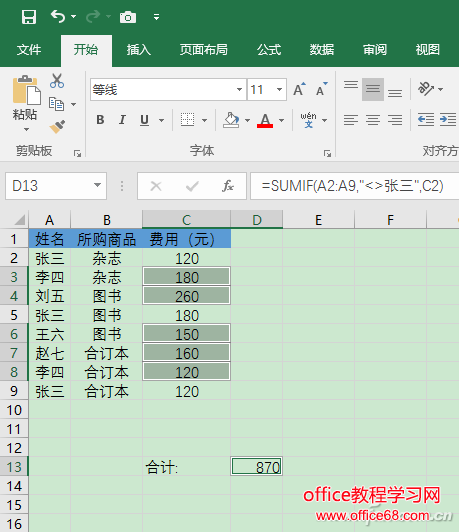Screen dimensions: 459x532
Task: Toggle Underline formatting
Action: [145, 120]
